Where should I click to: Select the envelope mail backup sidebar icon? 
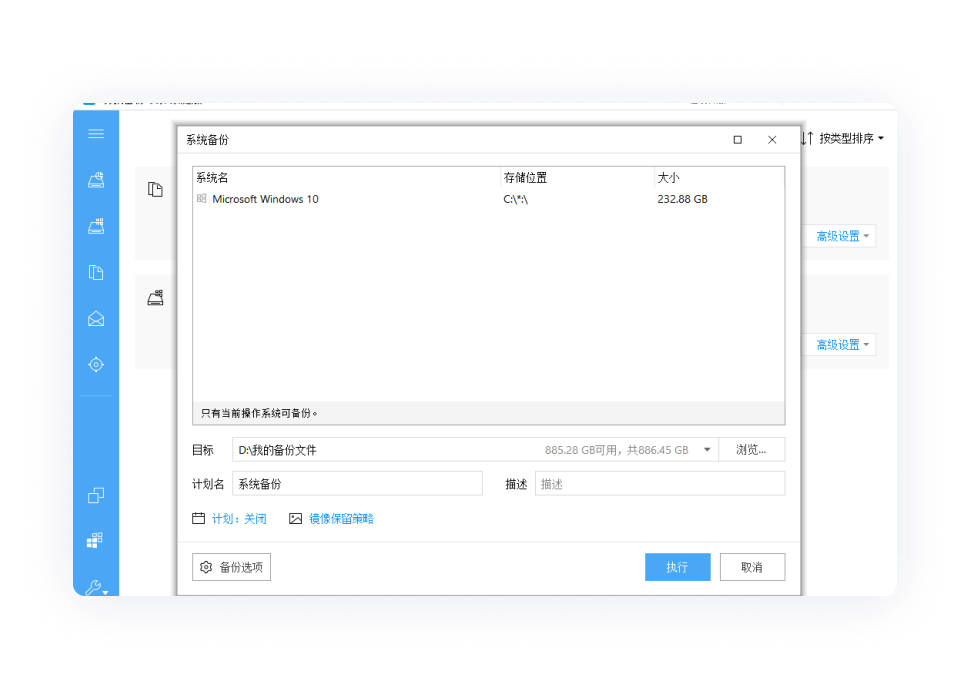[96, 319]
